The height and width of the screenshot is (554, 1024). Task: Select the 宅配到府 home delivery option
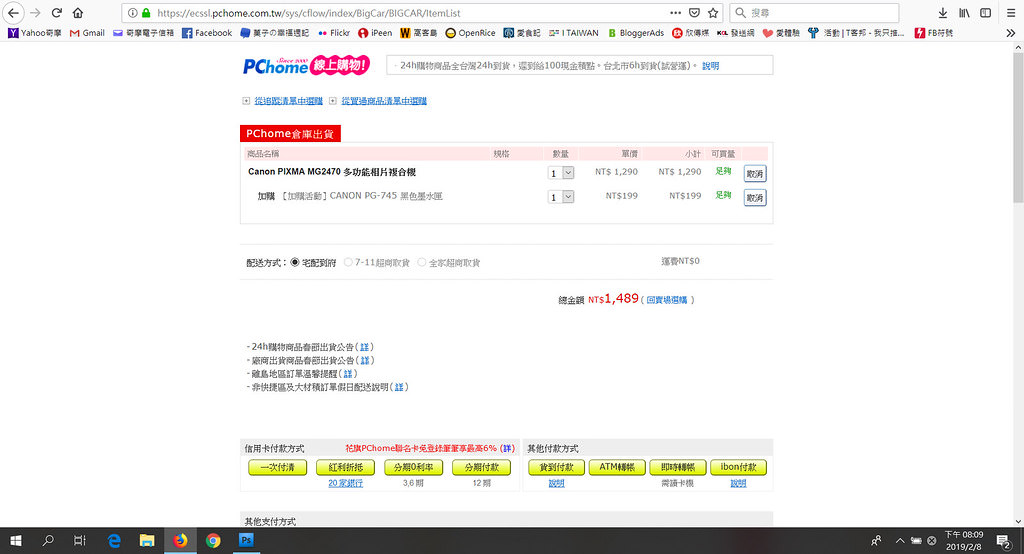coord(295,262)
